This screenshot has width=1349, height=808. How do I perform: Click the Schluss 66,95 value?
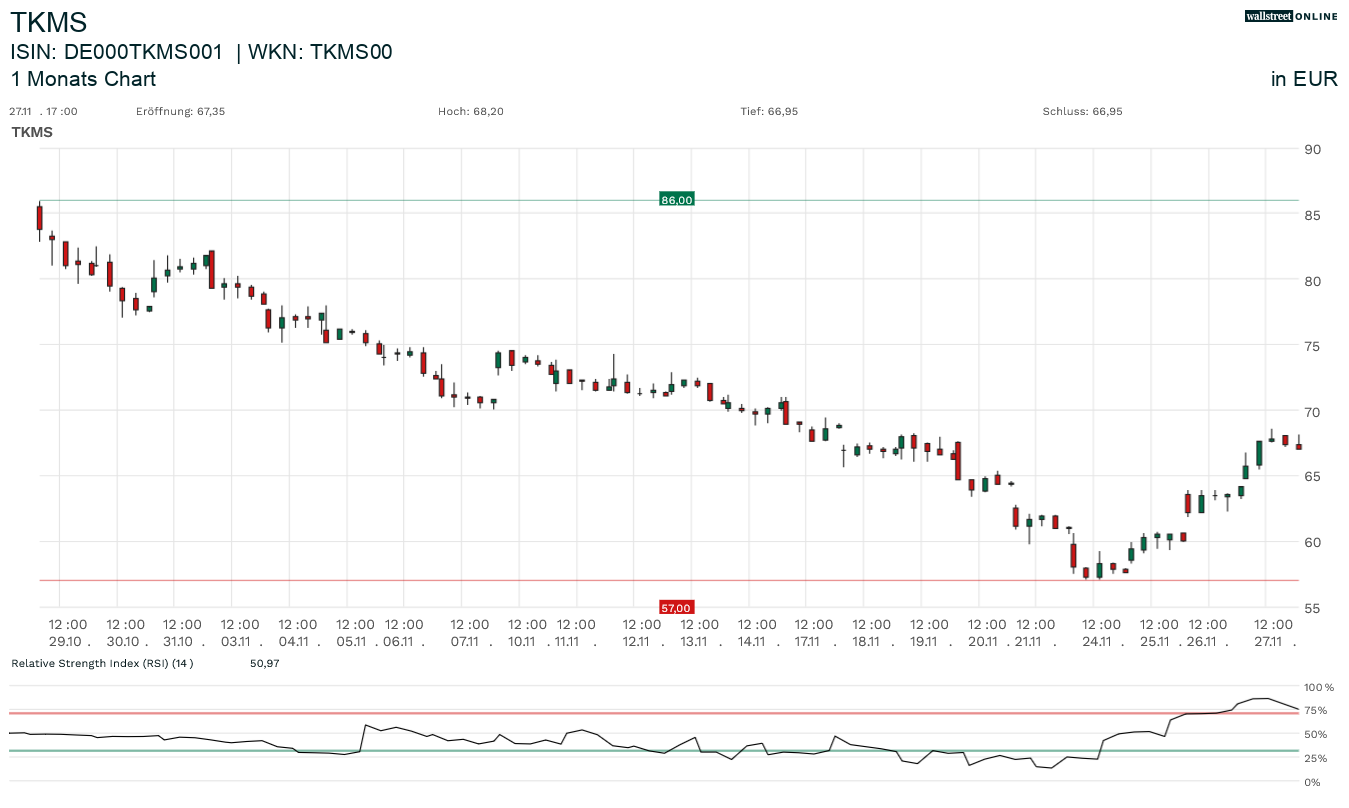point(1082,111)
